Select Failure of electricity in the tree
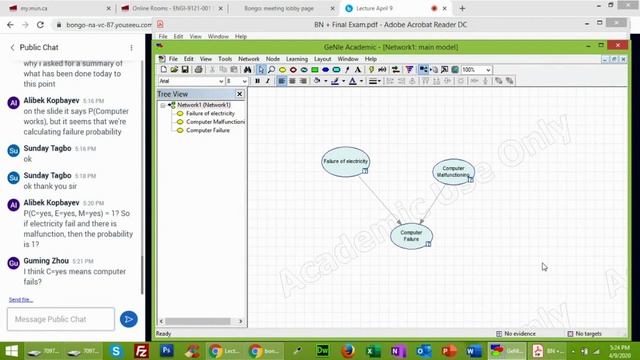The height and width of the screenshot is (360, 640). [210, 113]
